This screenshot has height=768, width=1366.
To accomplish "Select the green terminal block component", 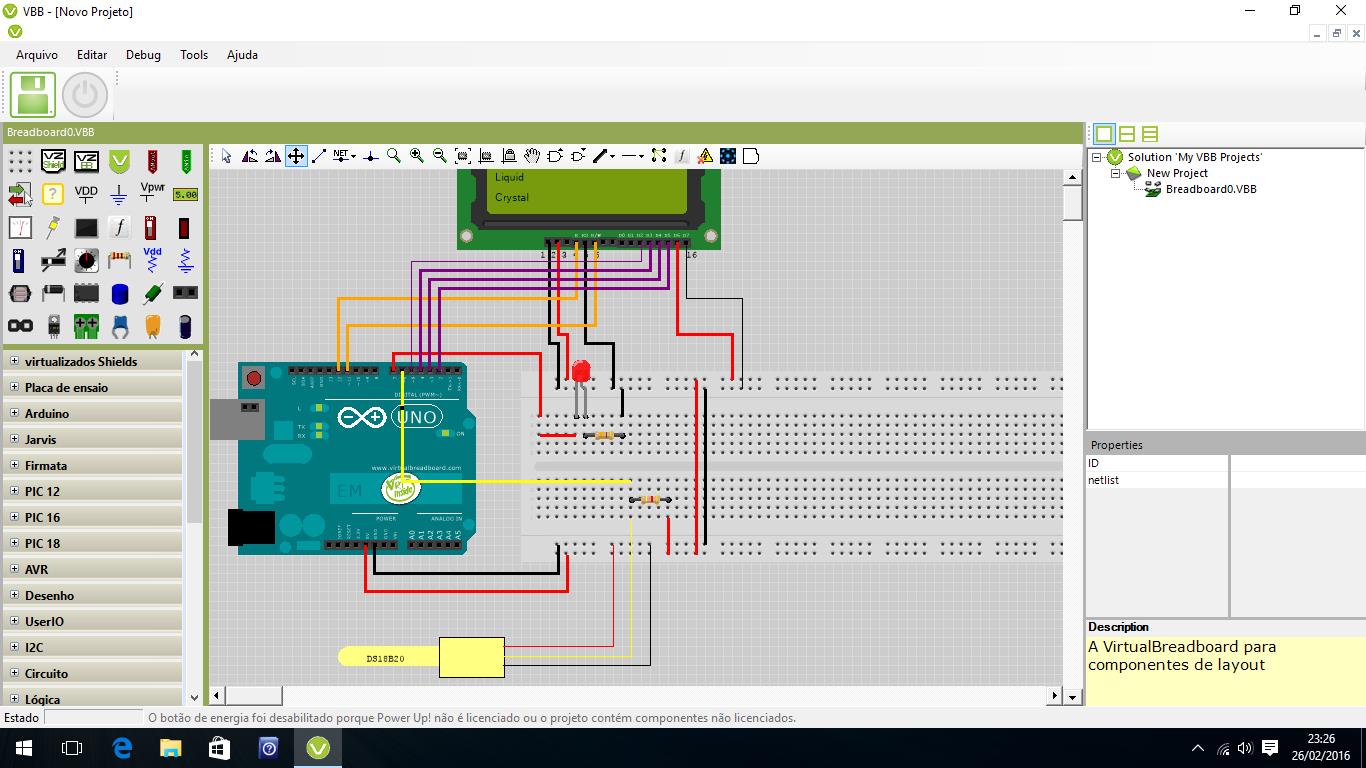I will click(x=86, y=326).
